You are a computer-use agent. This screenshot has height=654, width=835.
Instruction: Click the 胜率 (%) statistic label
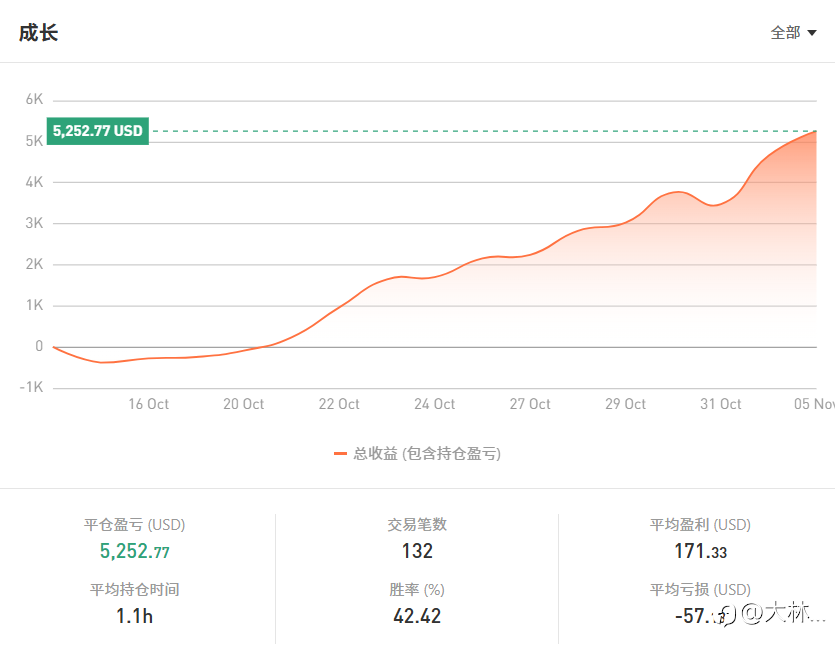point(417,590)
